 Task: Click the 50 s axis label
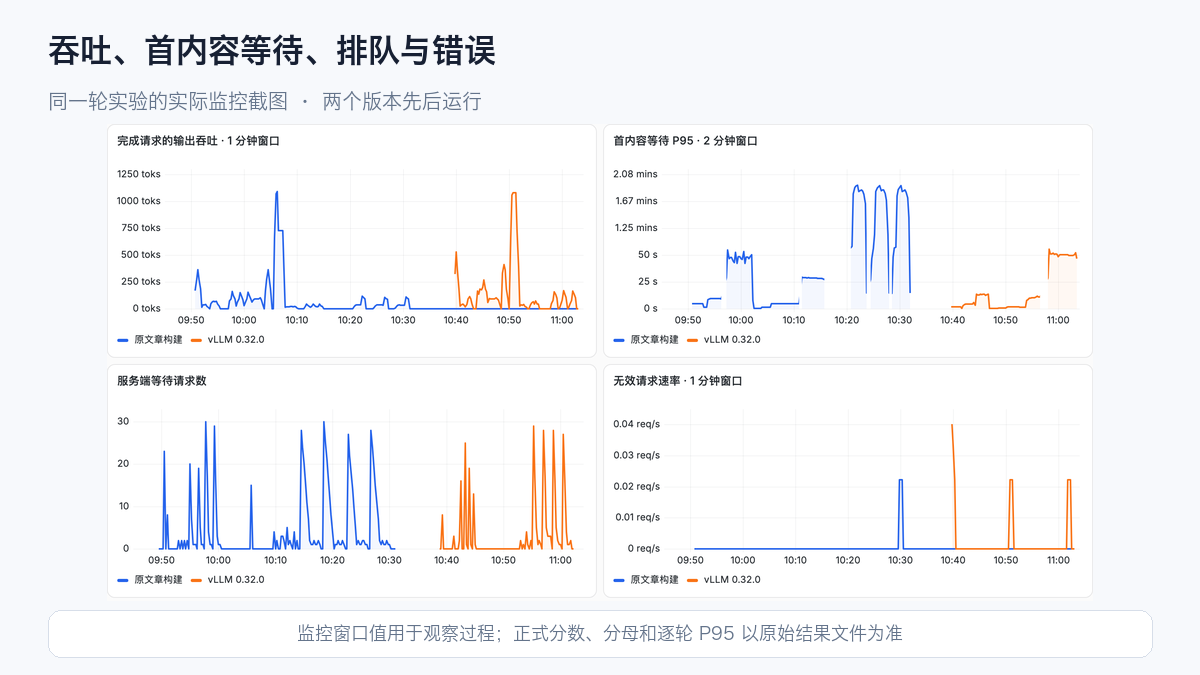tap(648, 255)
